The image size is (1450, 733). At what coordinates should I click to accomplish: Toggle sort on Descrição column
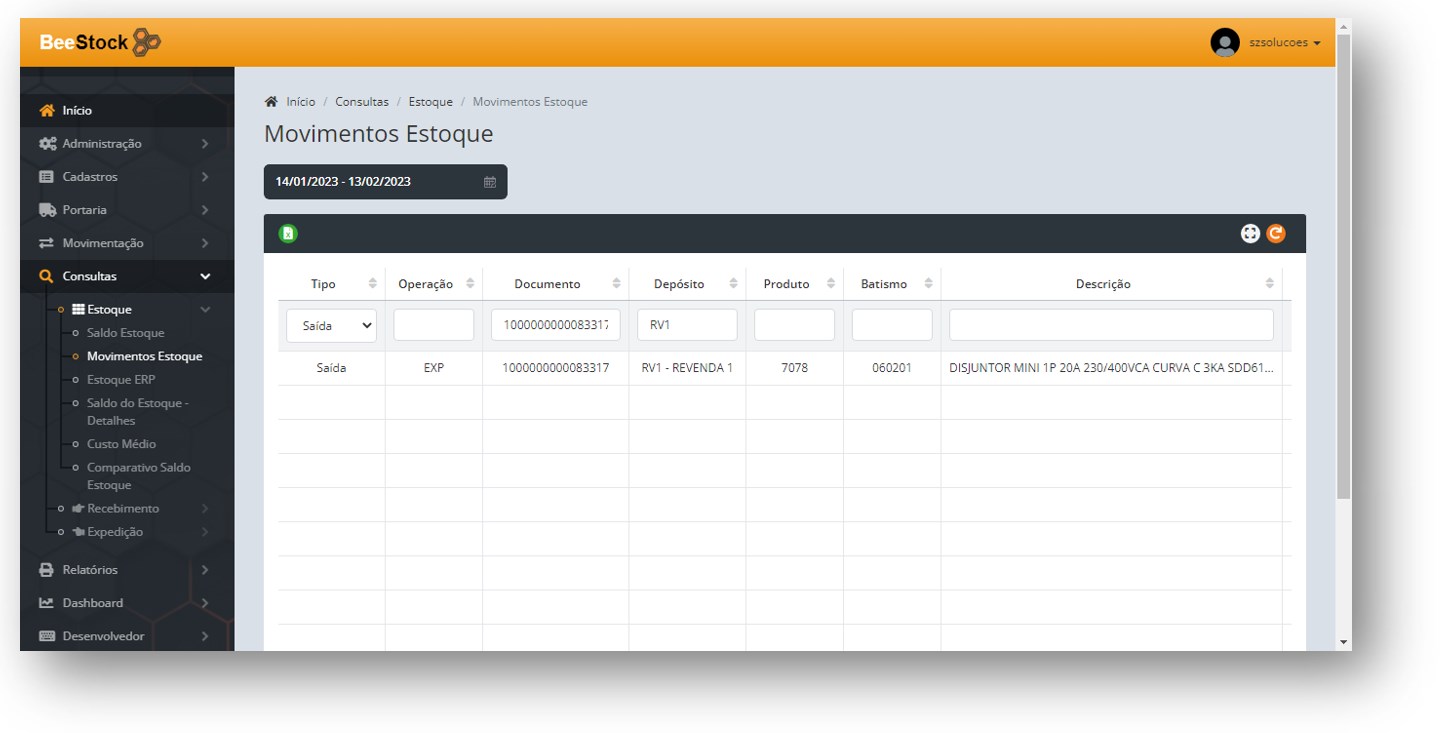1269,284
